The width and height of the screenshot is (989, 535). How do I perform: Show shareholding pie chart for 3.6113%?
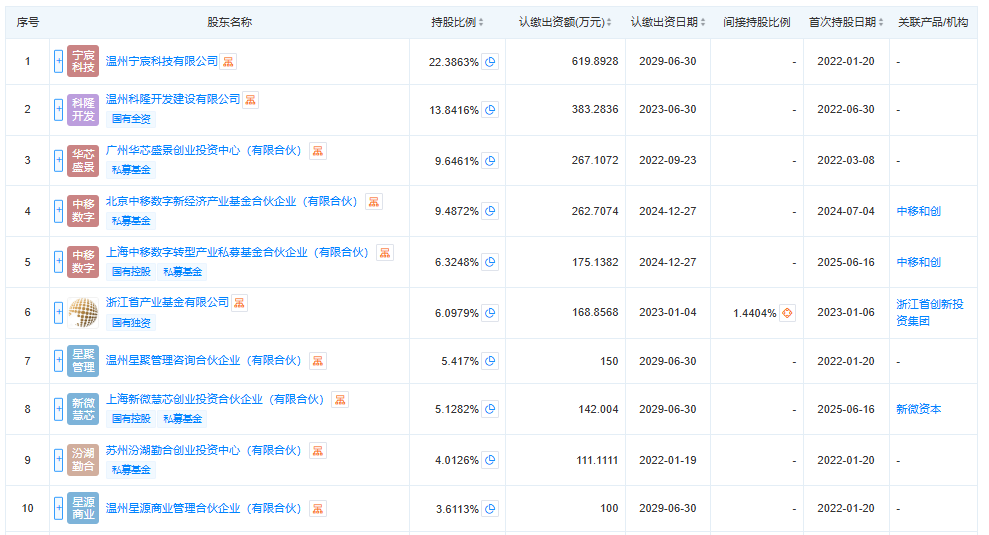click(490, 509)
